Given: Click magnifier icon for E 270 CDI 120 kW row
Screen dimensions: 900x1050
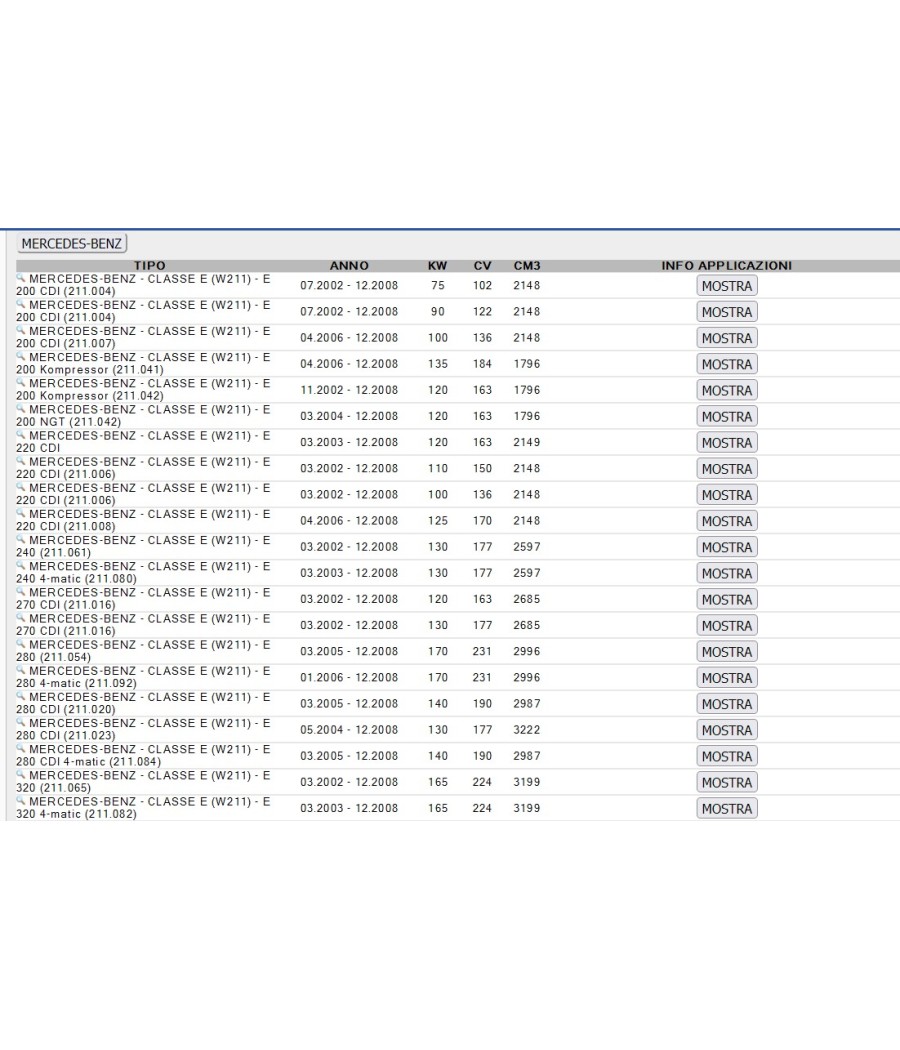Looking at the screenshot, I should click(21, 591).
